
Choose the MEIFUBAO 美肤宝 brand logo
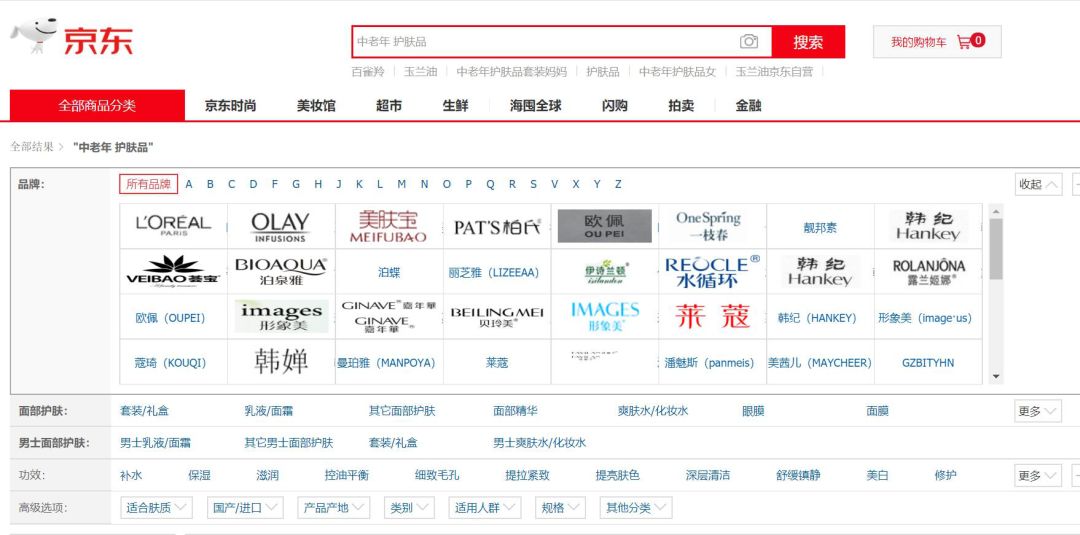388,226
